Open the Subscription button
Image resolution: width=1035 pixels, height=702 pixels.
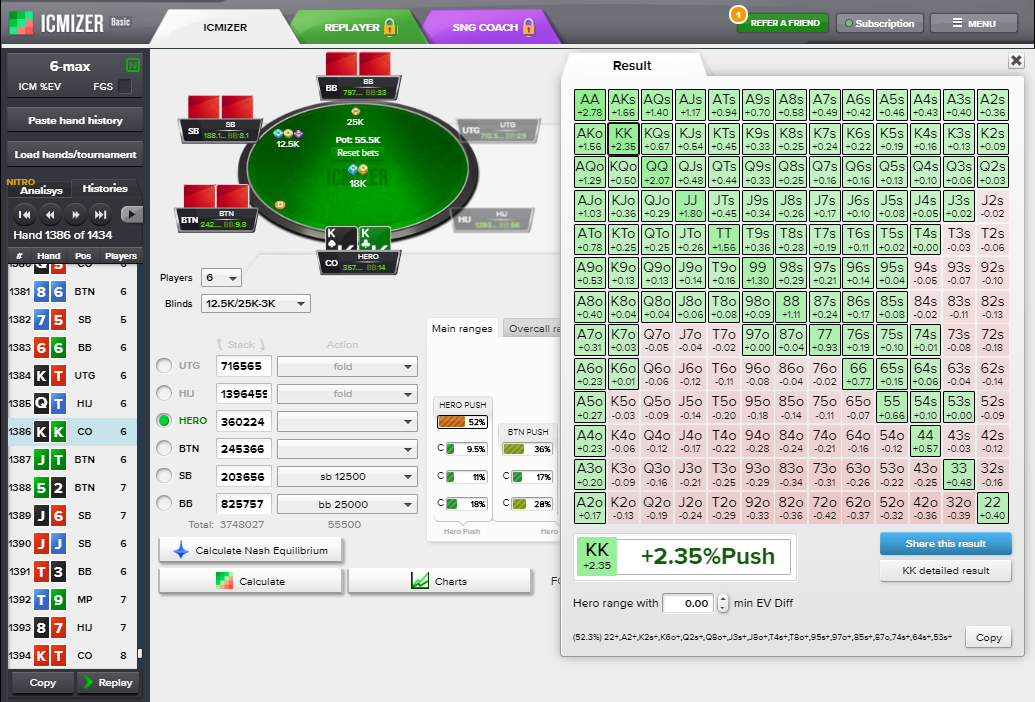[x=879, y=23]
